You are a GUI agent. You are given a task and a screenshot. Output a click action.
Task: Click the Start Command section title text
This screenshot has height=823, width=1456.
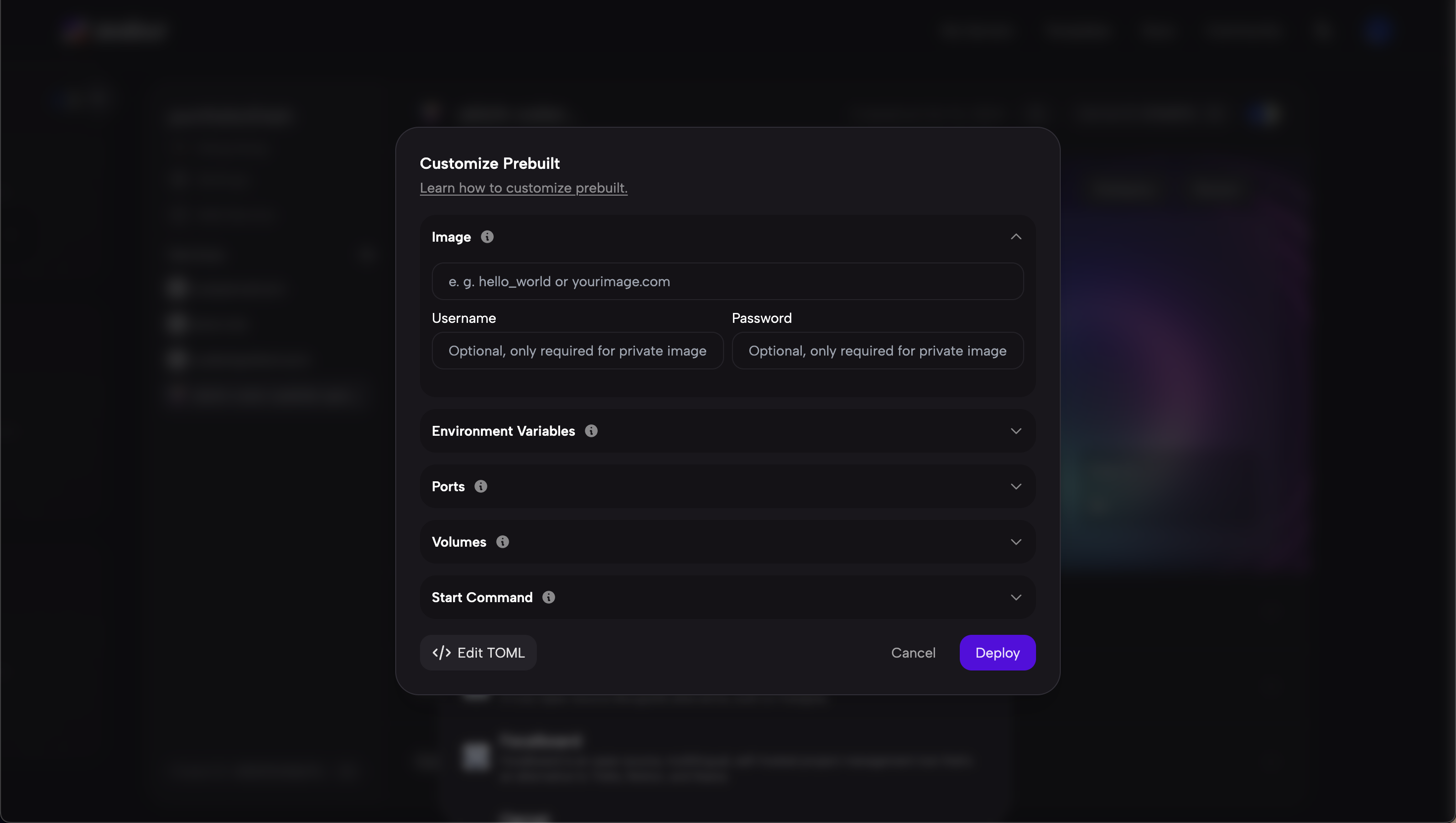tap(482, 597)
